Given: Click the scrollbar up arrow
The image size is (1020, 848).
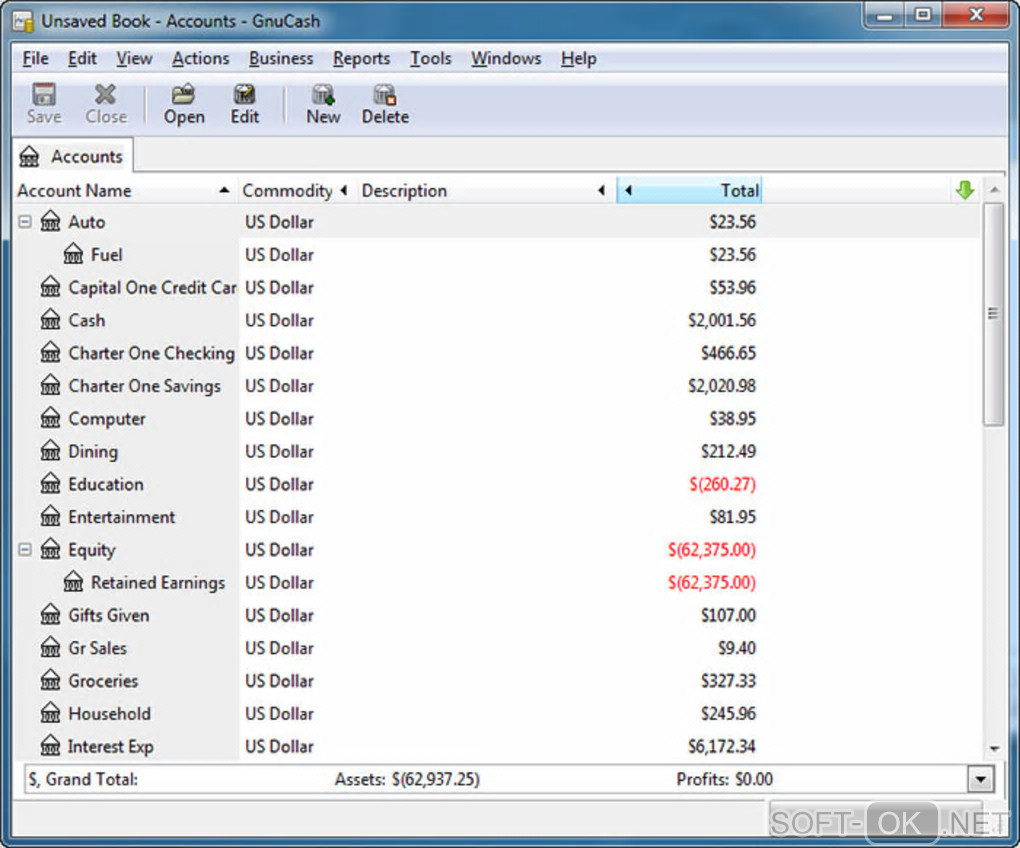Looking at the screenshot, I should 993,190.
